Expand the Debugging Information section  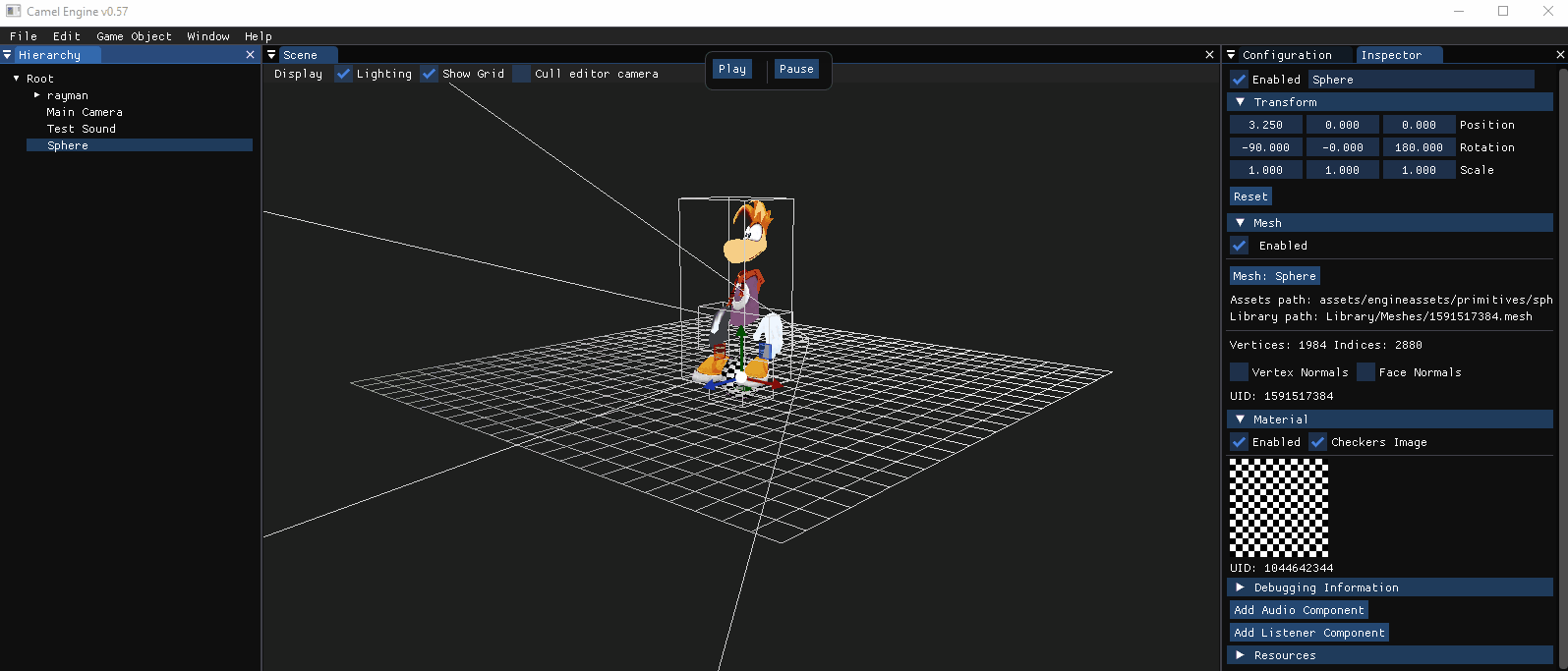pyautogui.click(x=1241, y=587)
